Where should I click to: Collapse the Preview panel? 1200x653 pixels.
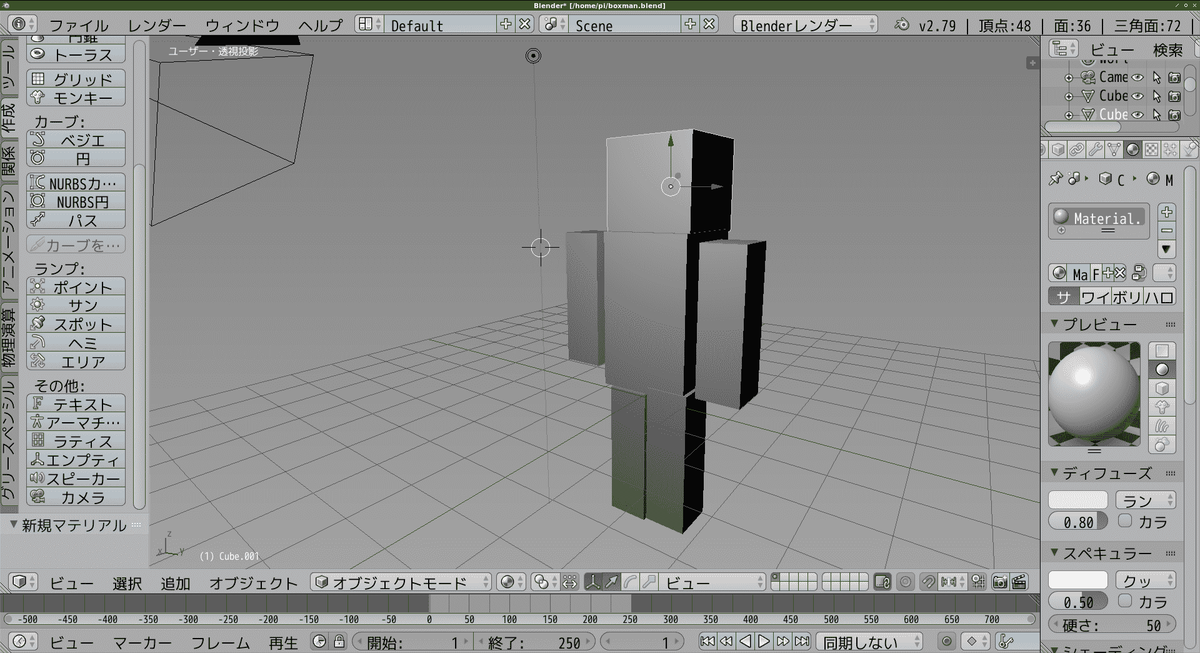(x=1055, y=325)
